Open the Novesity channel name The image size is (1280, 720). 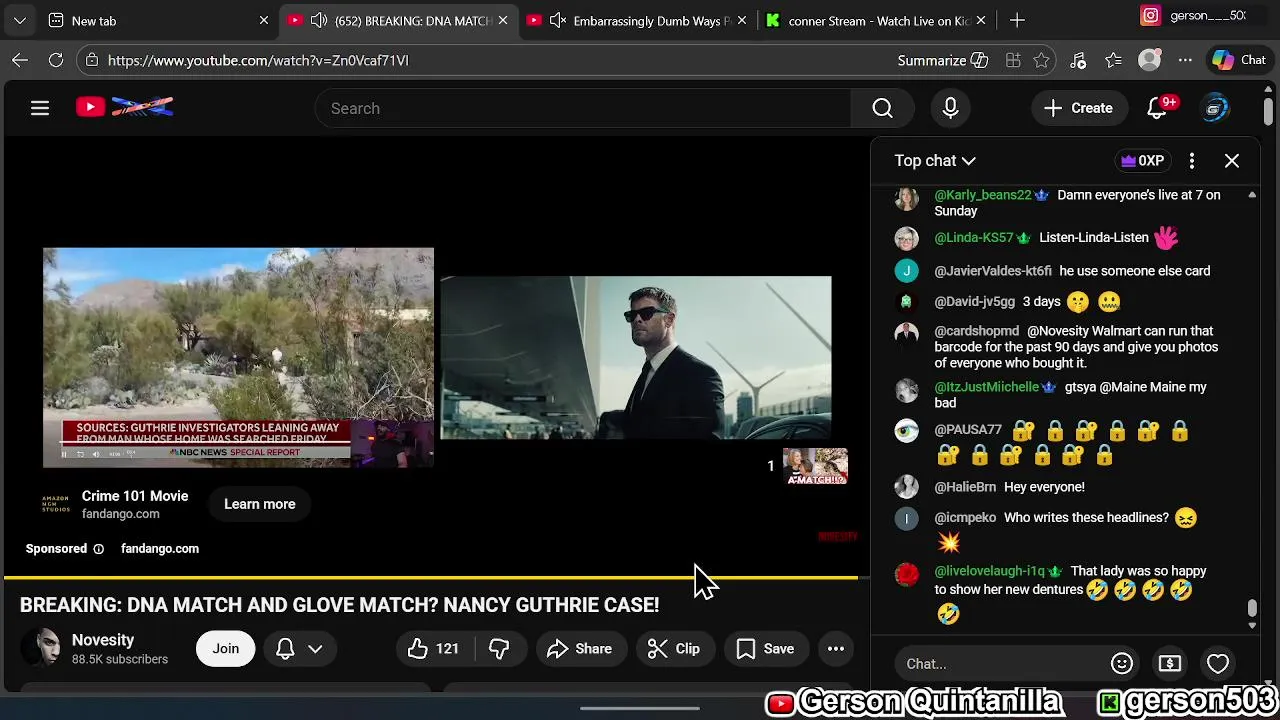coord(103,640)
